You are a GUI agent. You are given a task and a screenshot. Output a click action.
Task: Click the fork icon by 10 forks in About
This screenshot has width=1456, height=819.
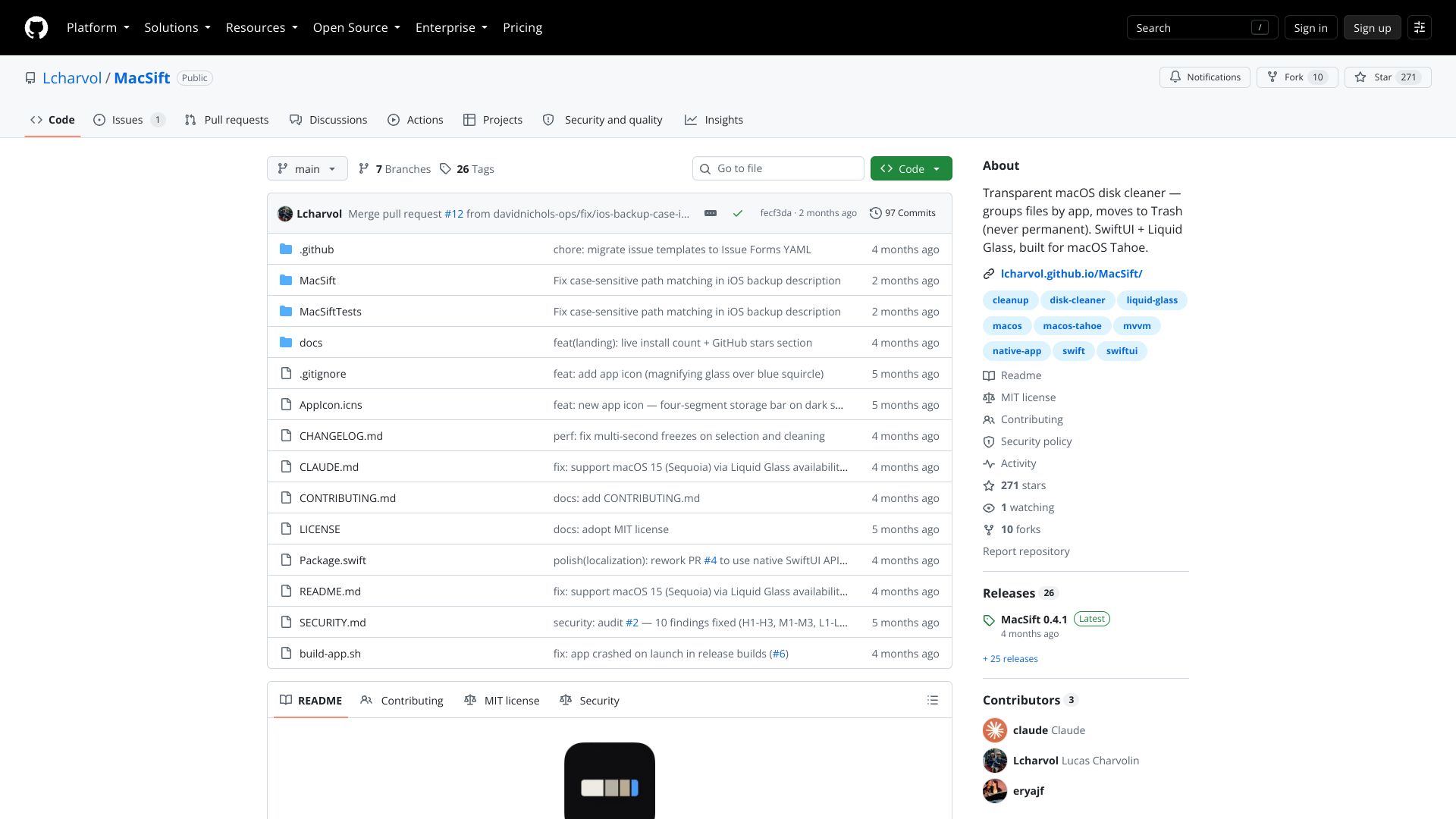click(989, 529)
